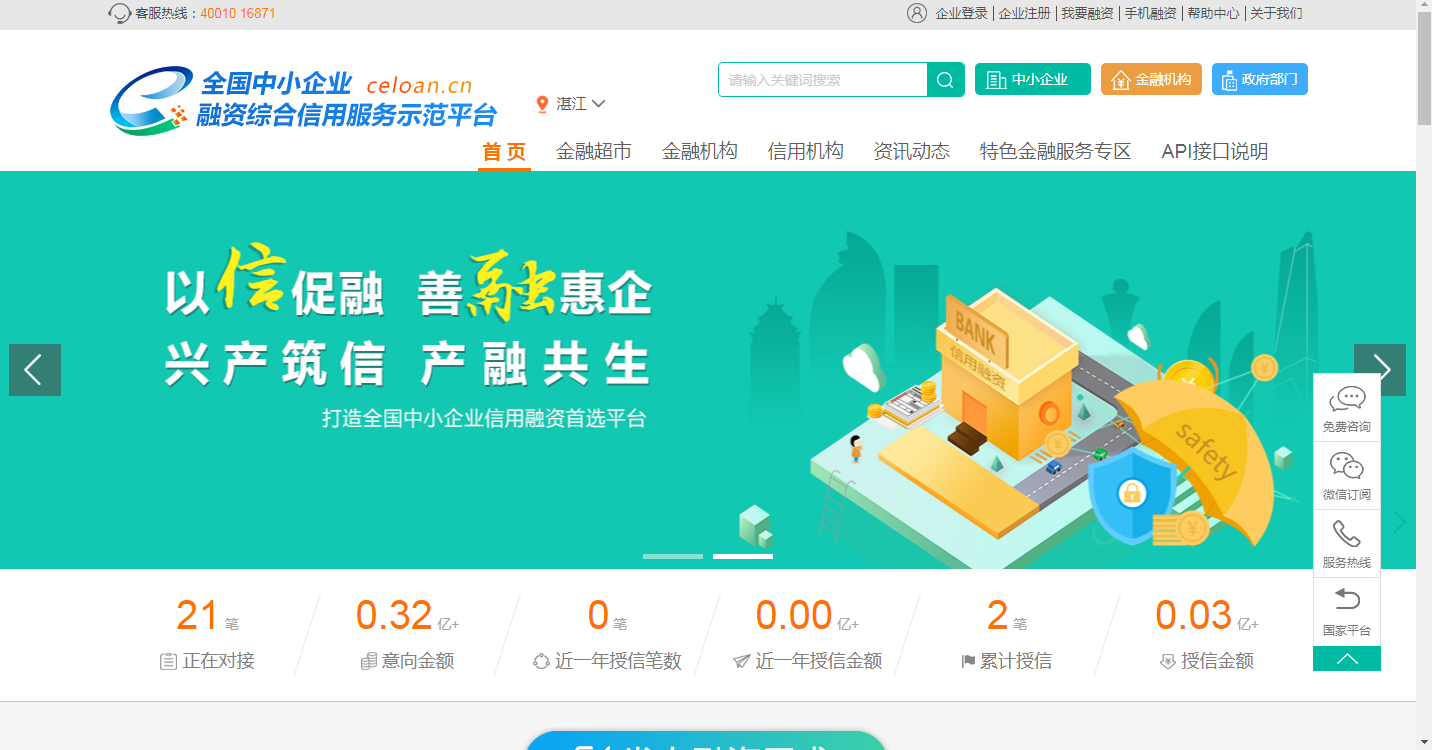Screen dimensions: 1432x750
Task: Select the first carousel indicator bar
Action: (x=673, y=556)
